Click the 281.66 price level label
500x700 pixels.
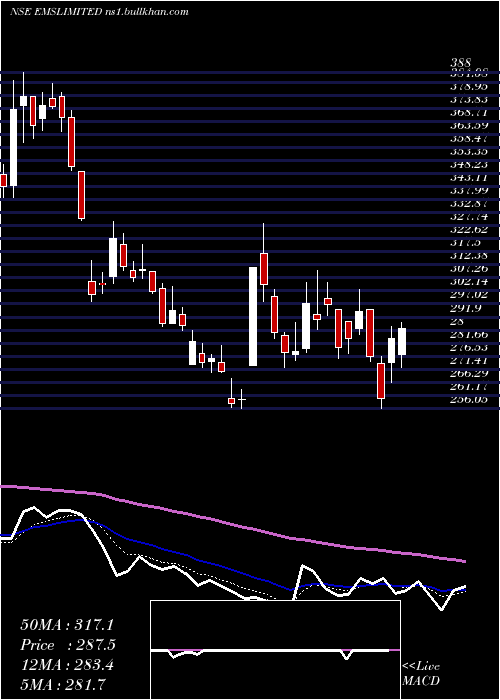point(468,334)
